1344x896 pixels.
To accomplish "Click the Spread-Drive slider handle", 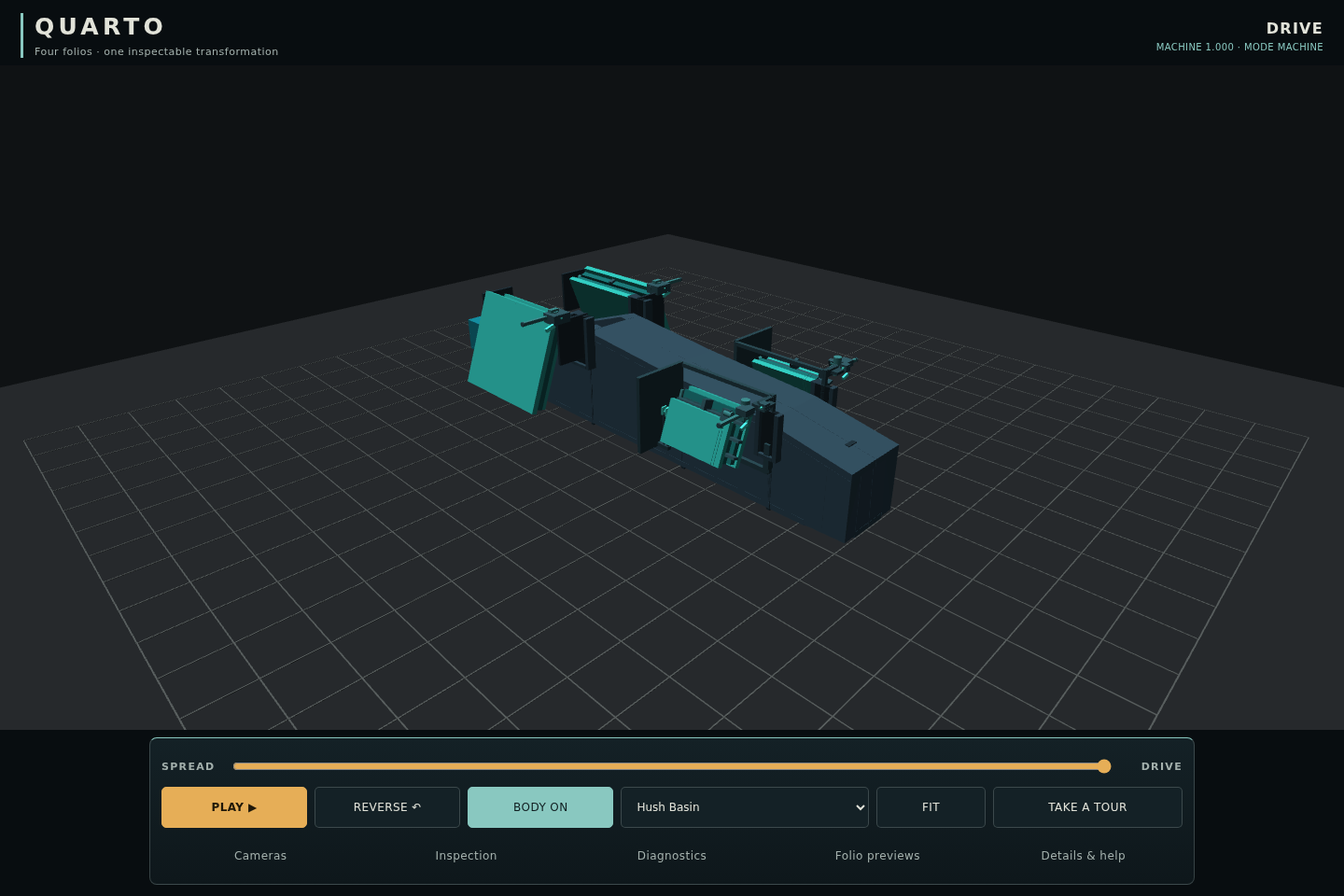I will 1104,766.
